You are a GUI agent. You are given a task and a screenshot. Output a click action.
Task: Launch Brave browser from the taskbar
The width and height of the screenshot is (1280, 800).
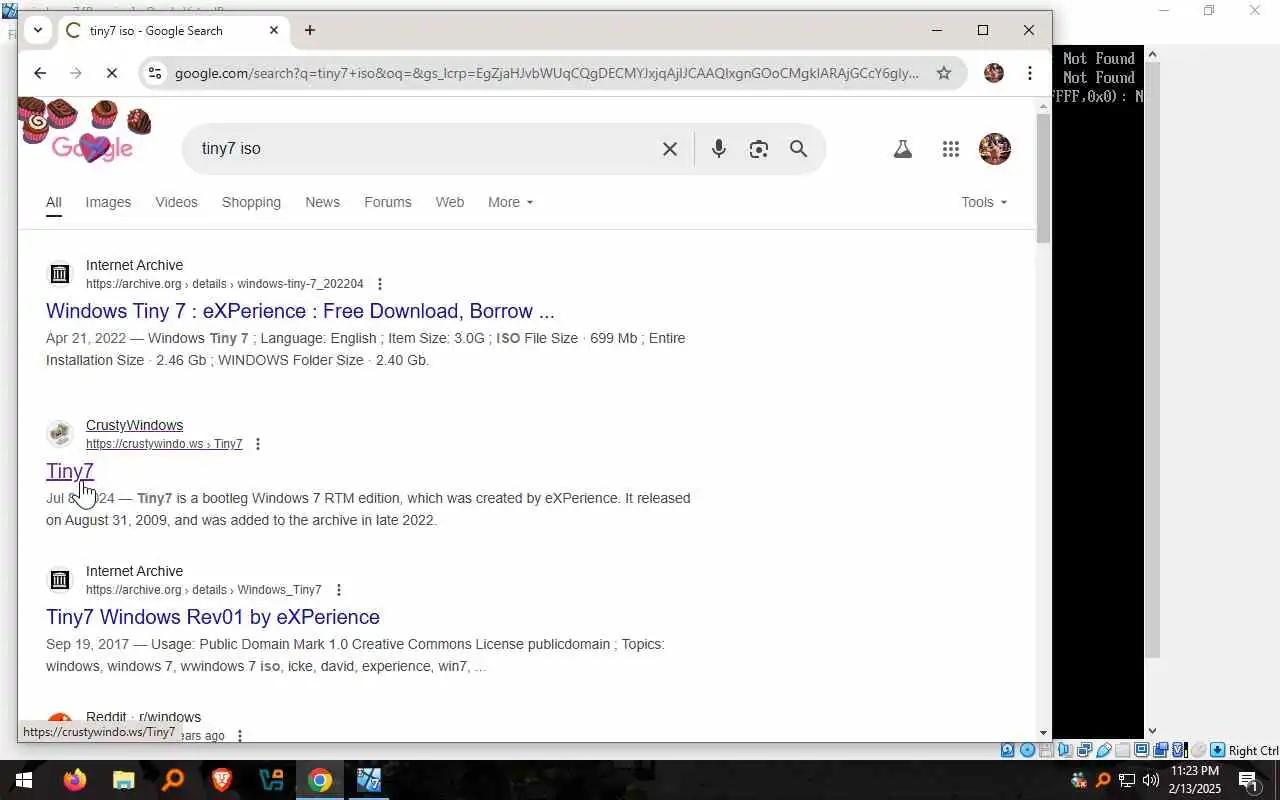click(x=222, y=780)
